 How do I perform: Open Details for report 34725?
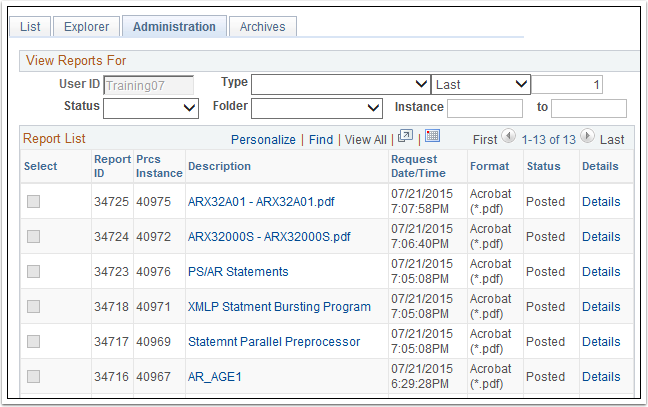click(601, 202)
